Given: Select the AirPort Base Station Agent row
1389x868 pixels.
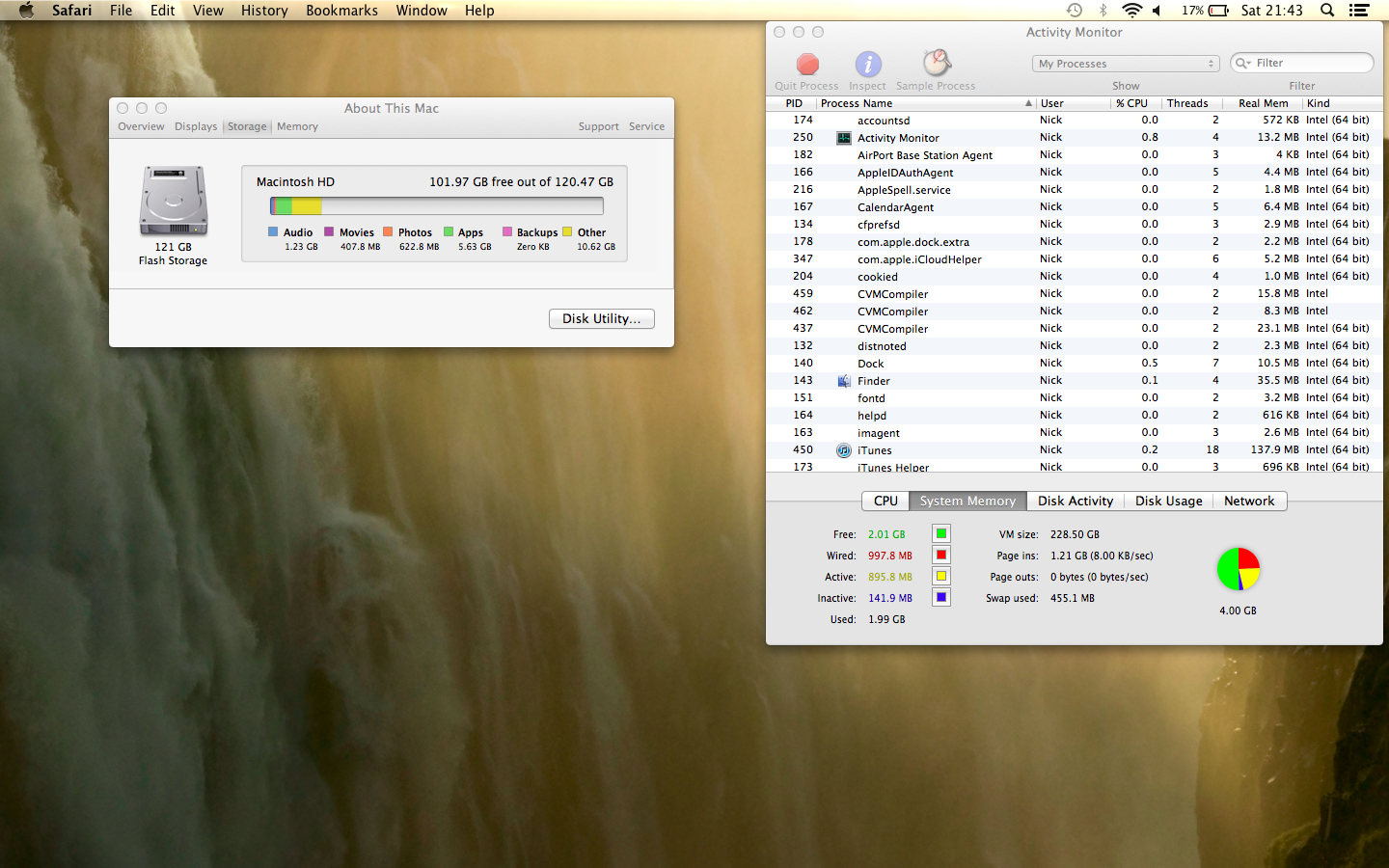Looking at the screenshot, I should [x=1075, y=155].
